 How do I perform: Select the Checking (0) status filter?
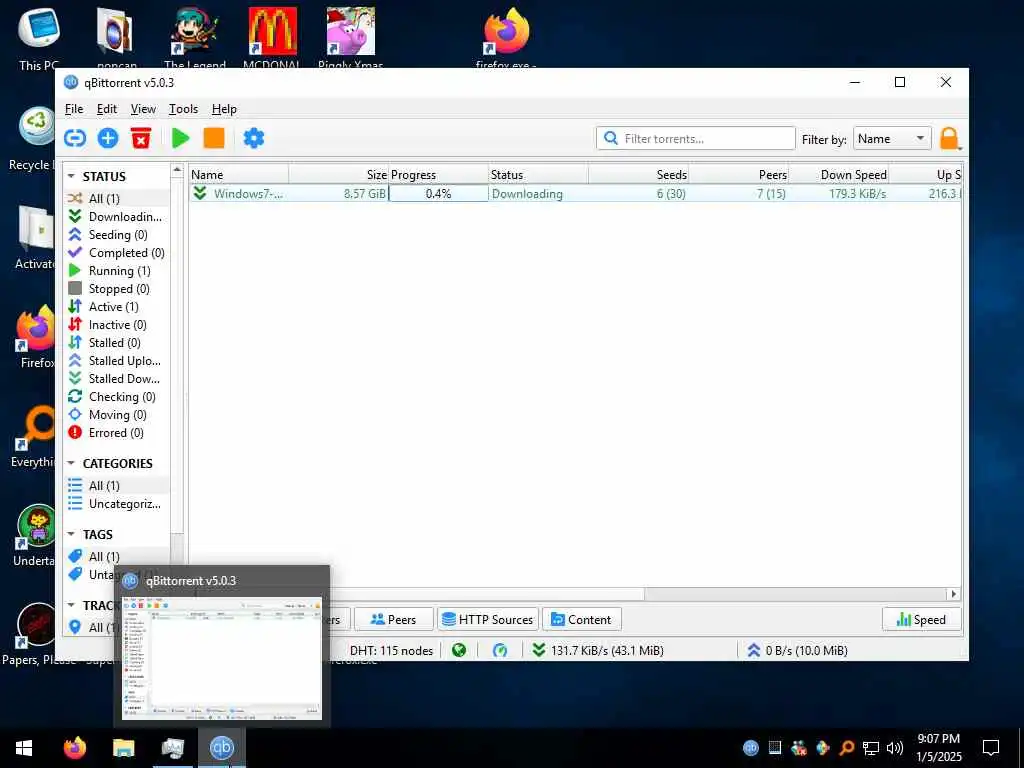117,396
